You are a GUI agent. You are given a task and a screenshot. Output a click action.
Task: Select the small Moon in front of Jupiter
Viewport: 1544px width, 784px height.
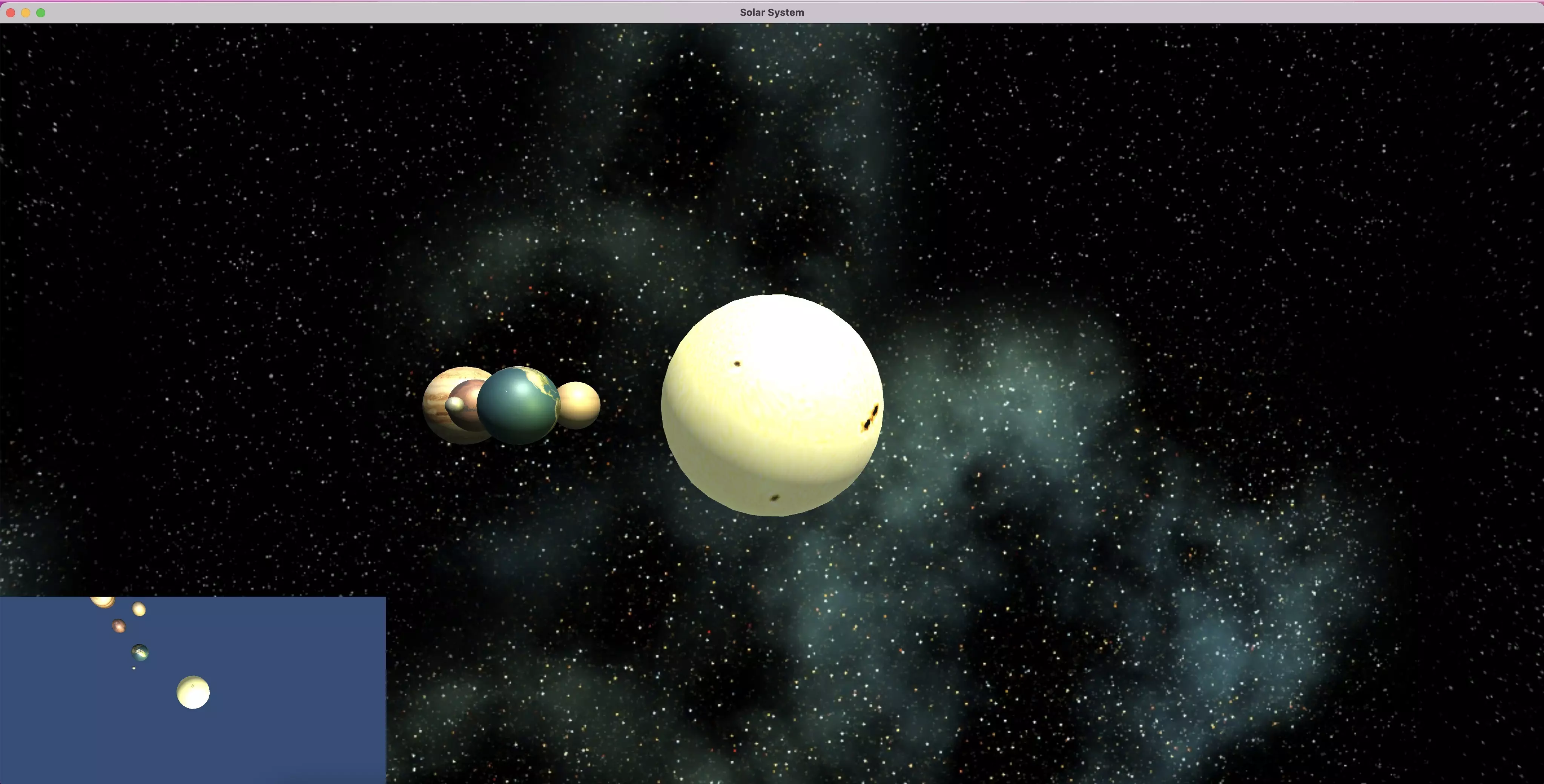(455, 405)
